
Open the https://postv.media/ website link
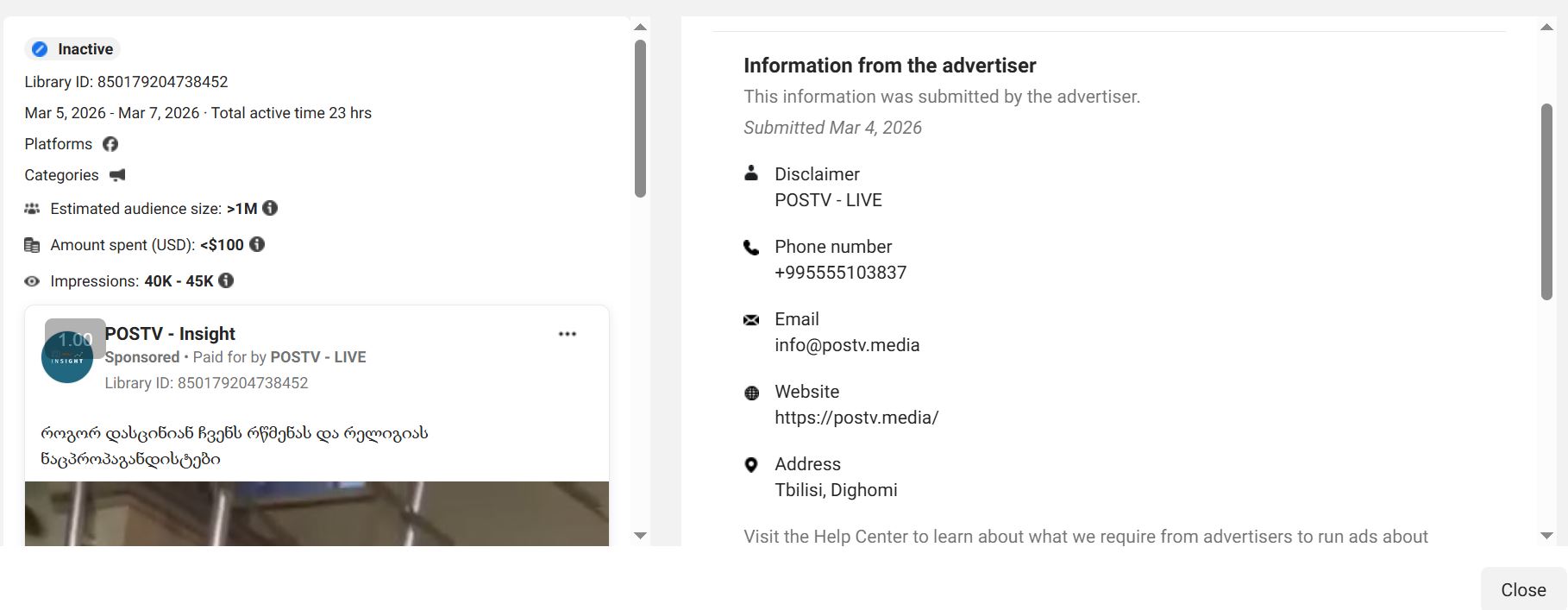pos(856,418)
